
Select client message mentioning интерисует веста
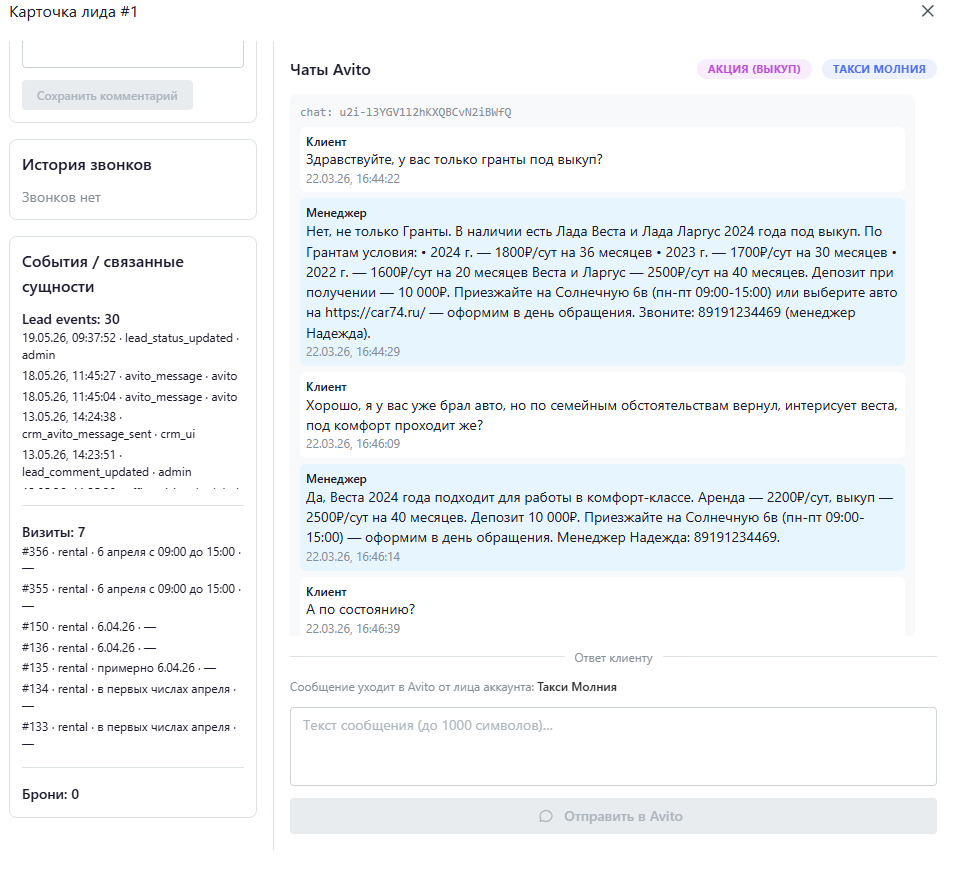[x=602, y=416]
